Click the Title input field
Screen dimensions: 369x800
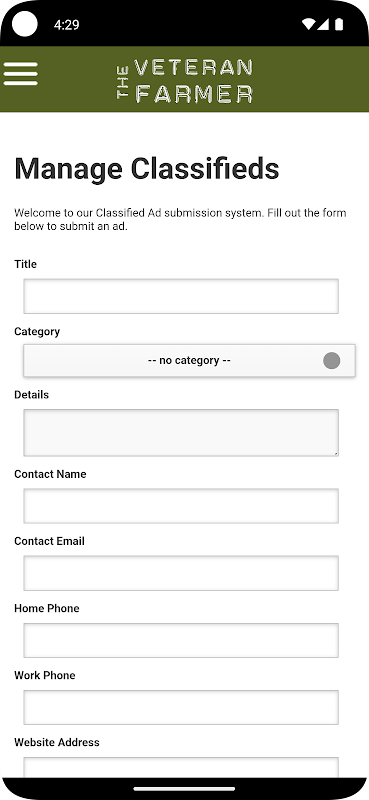tap(181, 296)
